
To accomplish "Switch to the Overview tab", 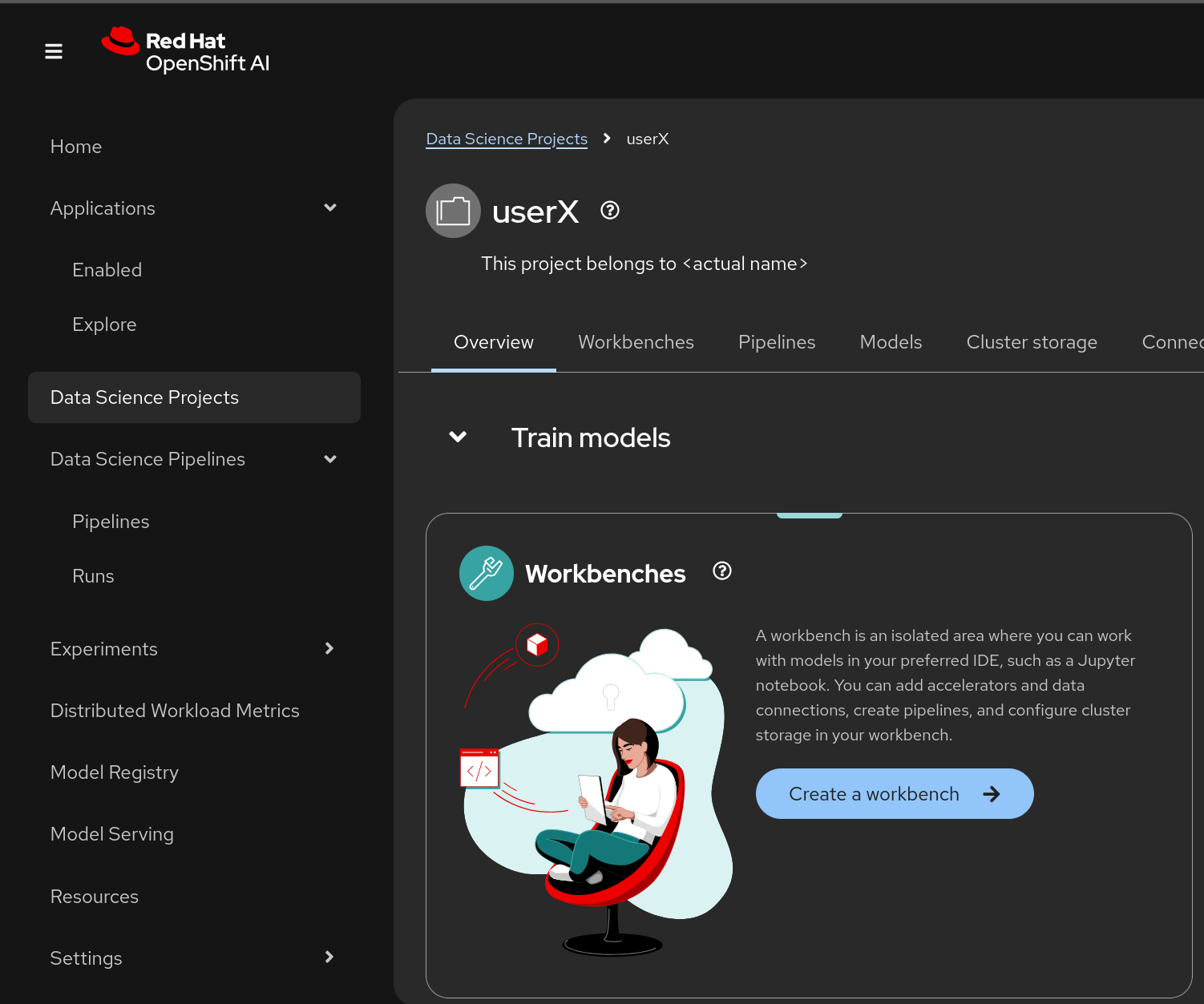I will pyautogui.click(x=494, y=342).
